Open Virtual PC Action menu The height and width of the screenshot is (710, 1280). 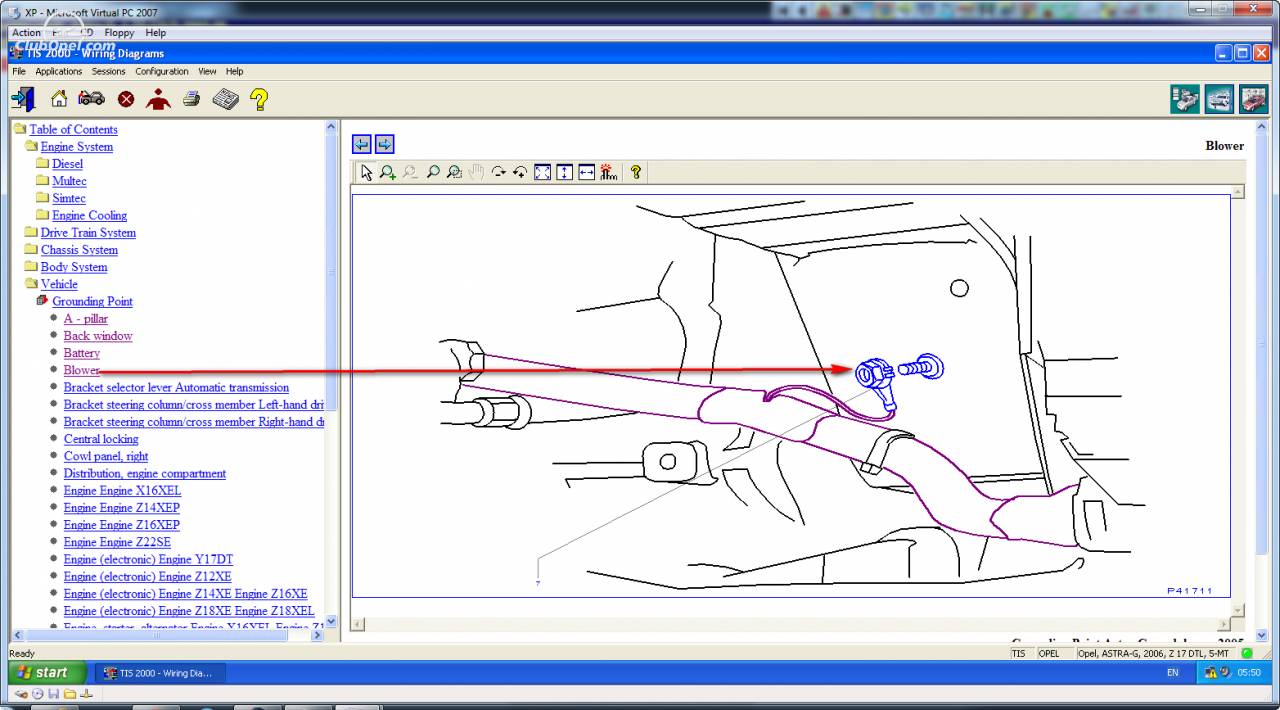point(26,32)
